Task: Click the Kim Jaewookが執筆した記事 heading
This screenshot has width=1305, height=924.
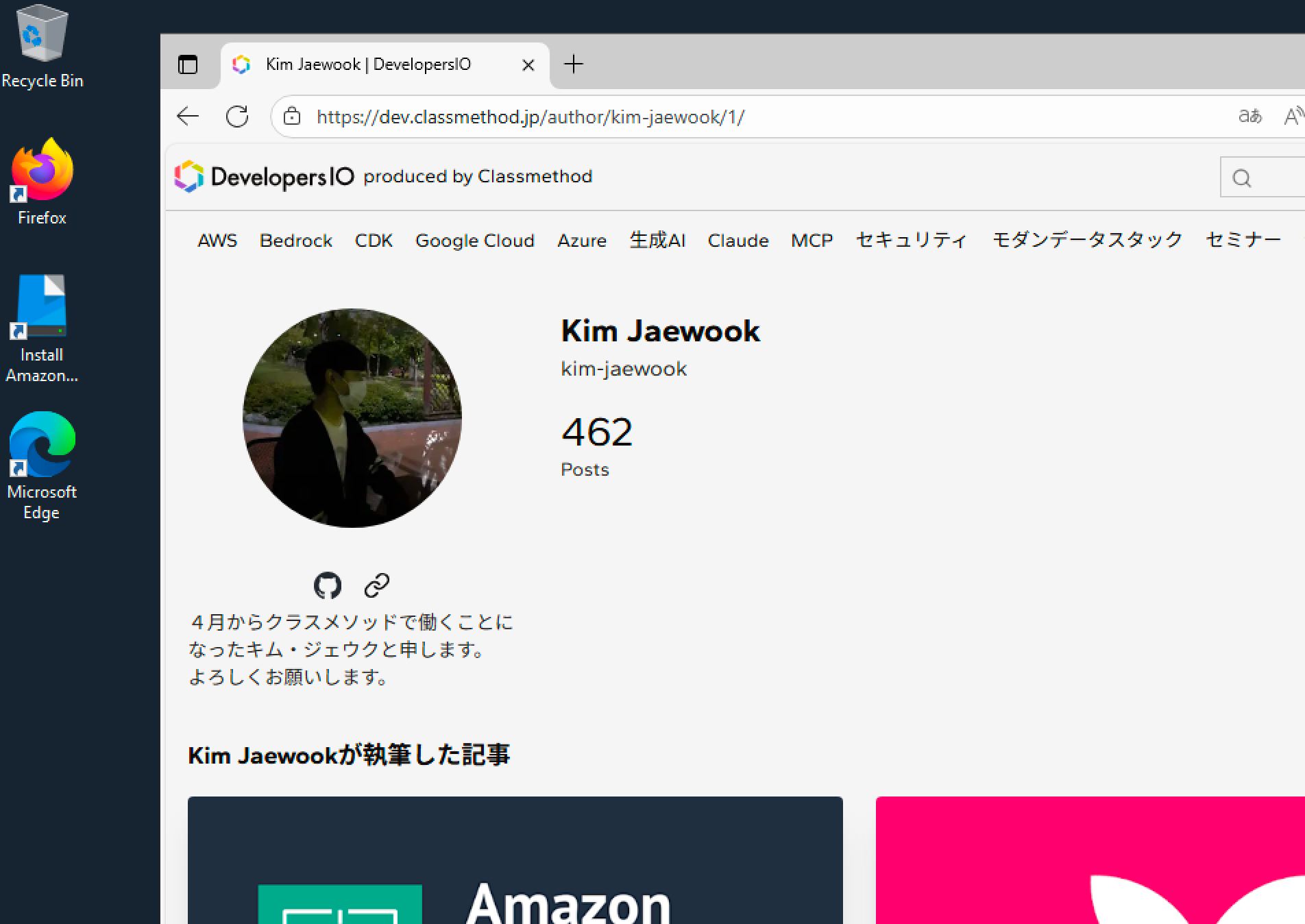Action: coord(349,755)
